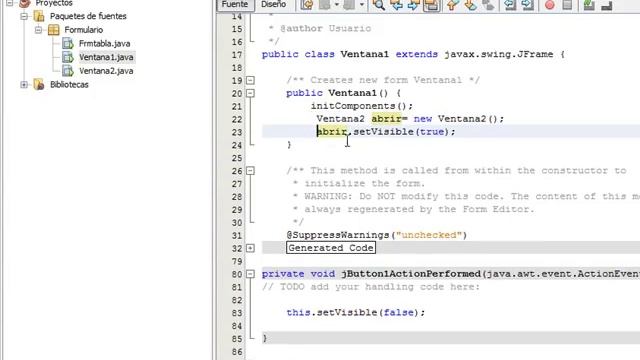
Task: Click Shift Line Right icon
Action: (527, 5)
